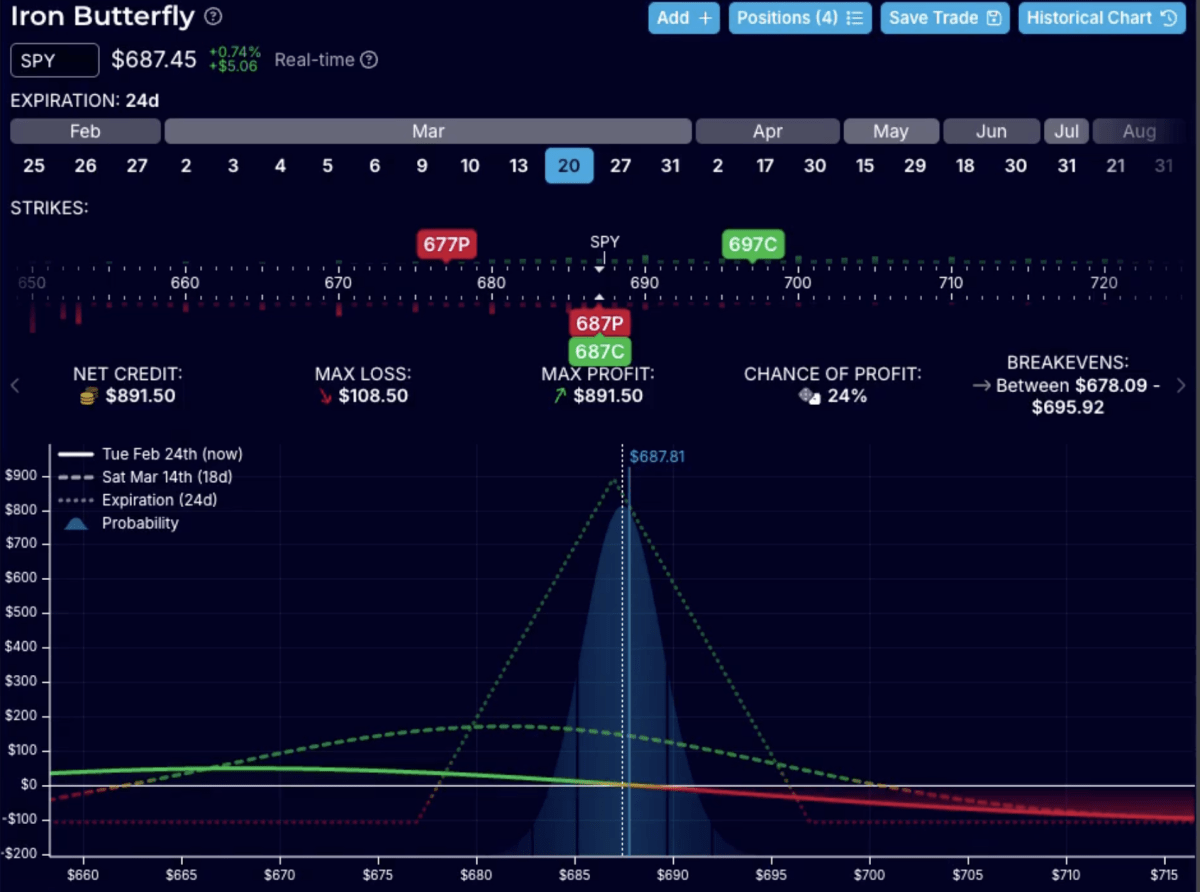Click the green arrow icon next to Max Profit

click(561, 396)
